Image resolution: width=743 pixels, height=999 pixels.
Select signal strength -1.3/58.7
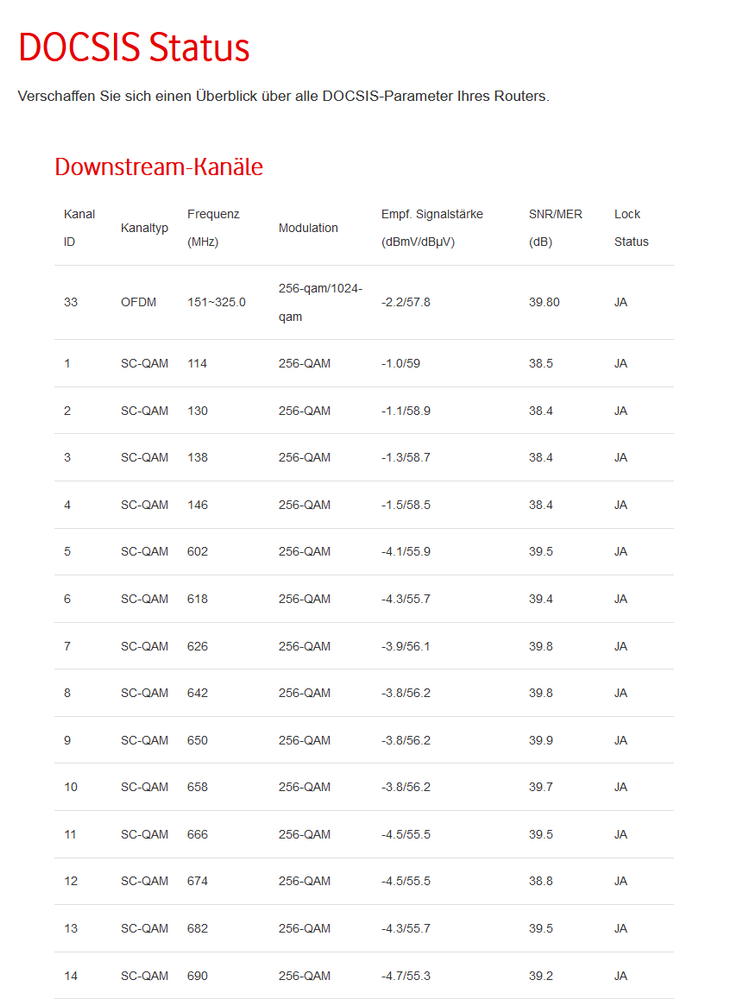click(406, 457)
